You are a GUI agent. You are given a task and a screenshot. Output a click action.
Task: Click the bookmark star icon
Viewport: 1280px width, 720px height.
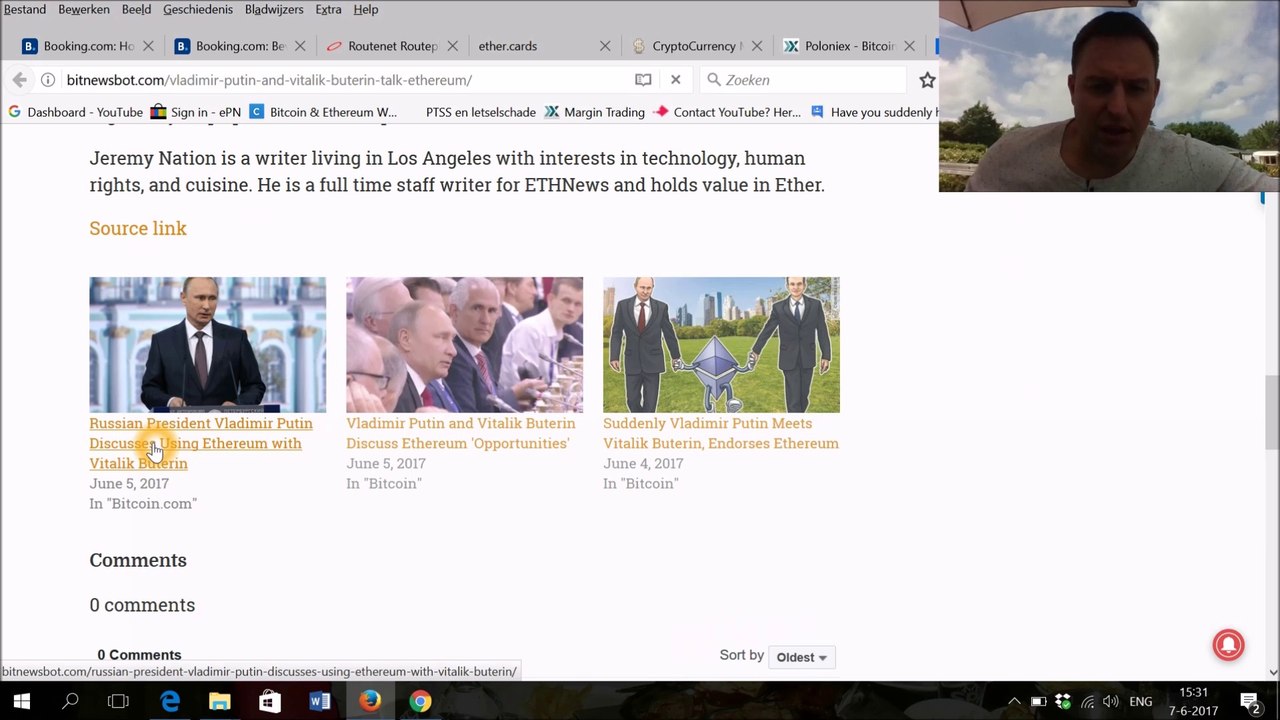927,80
